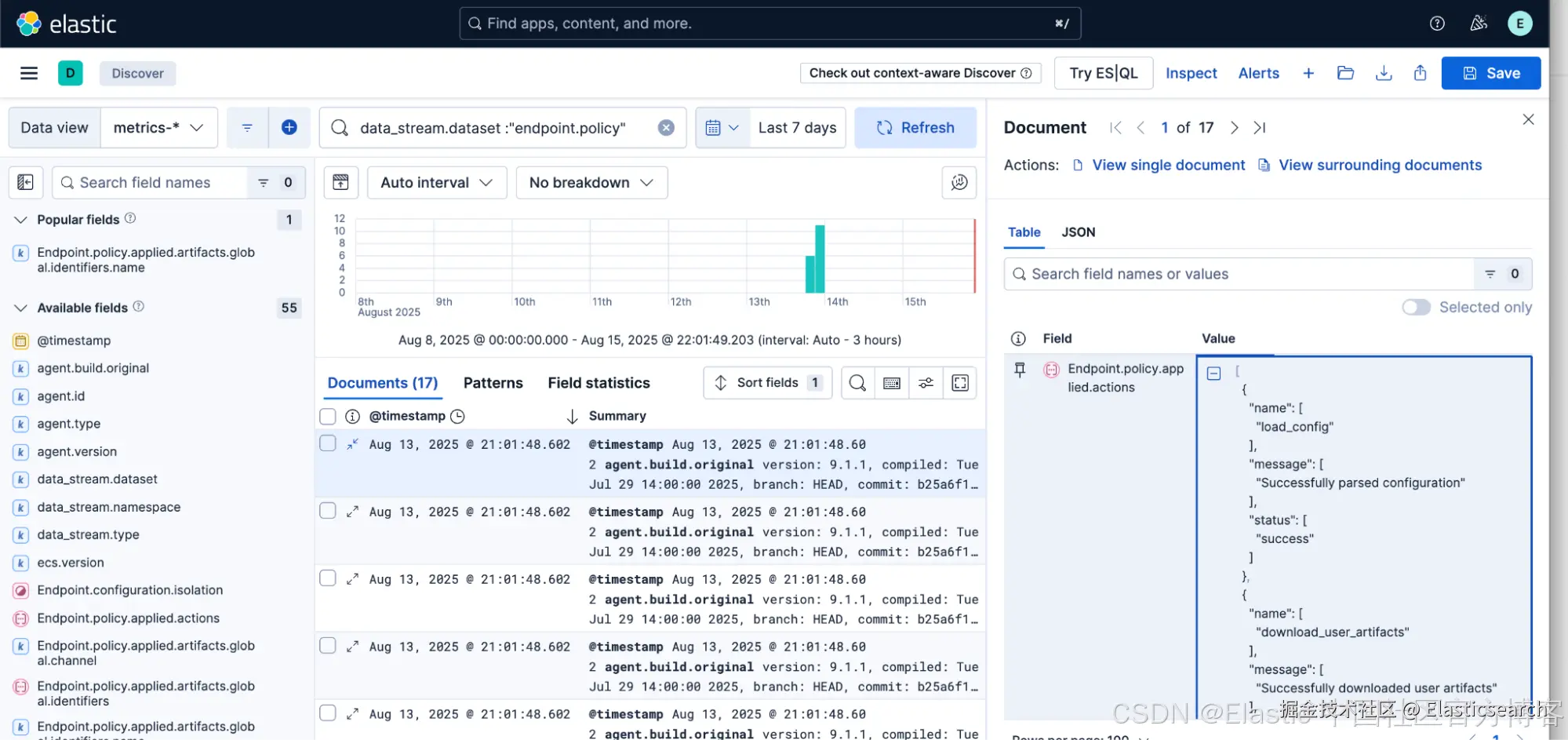Toggle the Selected only switch
Screen dimensions: 1568x740
click(x=1416, y=307)
